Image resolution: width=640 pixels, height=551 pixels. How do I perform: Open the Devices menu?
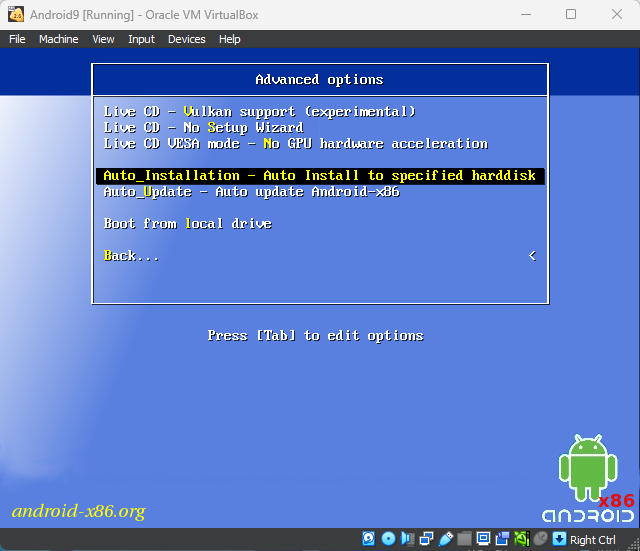point(187,39)
